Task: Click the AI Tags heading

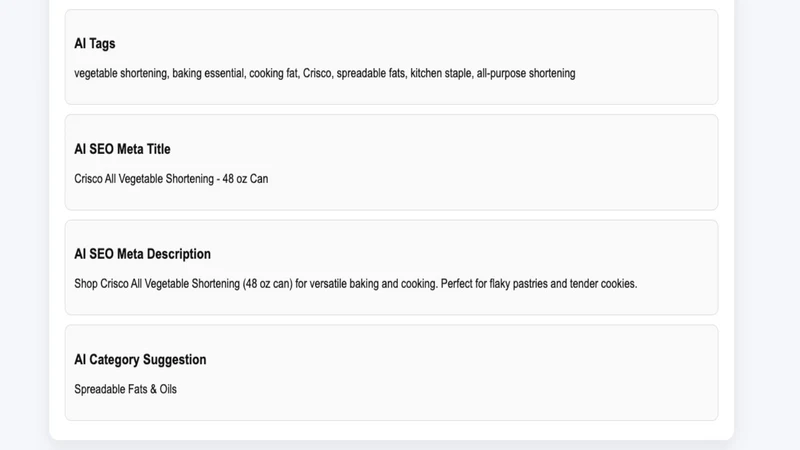Action: tap(94, 44)
